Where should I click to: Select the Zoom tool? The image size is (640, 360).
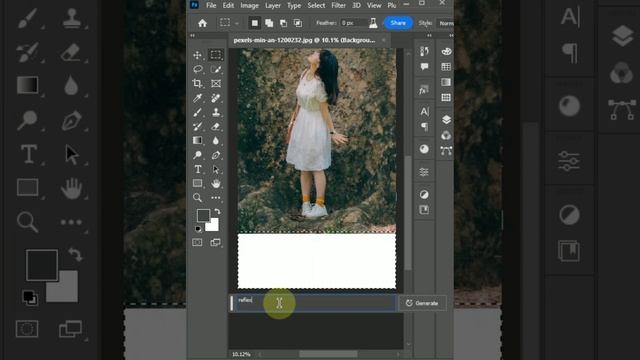[x=198, y=198]
